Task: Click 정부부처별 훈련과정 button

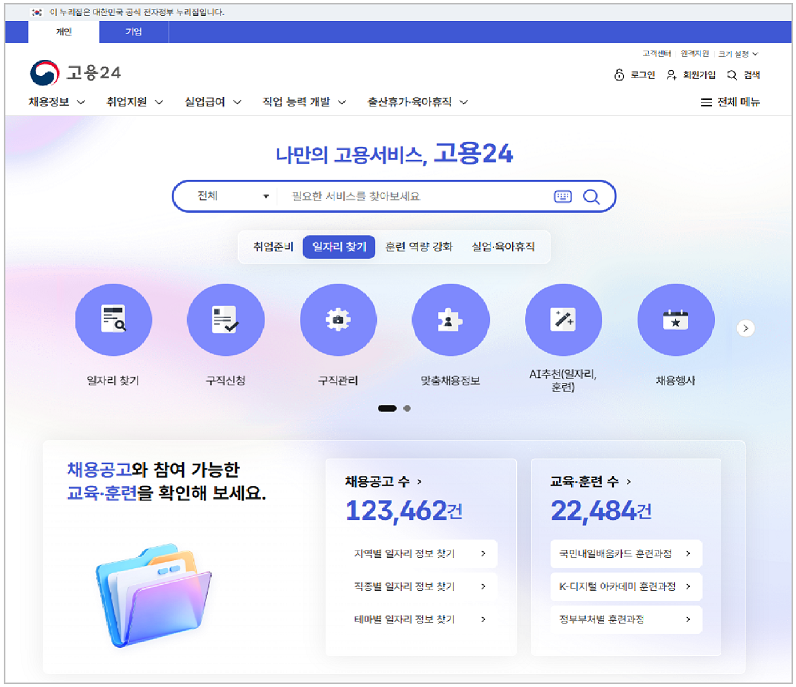Action: (626, 619)
